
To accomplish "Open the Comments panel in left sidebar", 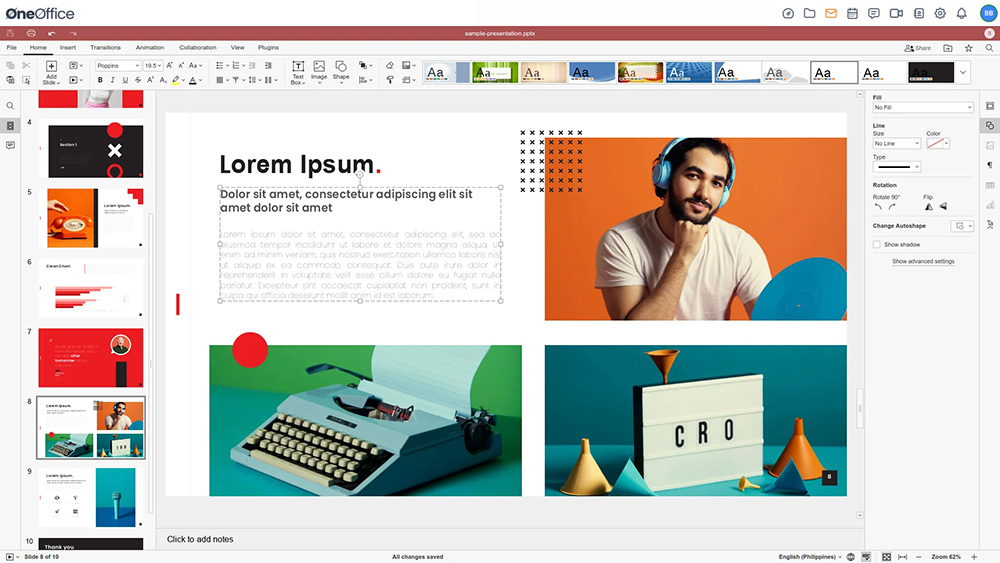I will (10, 145).
